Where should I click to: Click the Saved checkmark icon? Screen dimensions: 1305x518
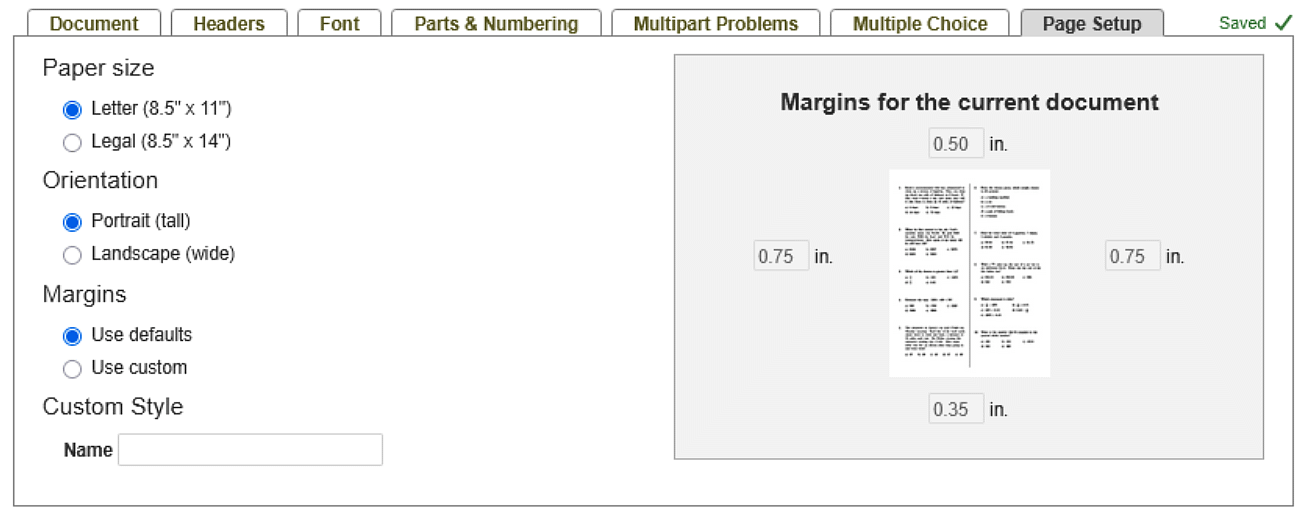tap(1283, 23)
